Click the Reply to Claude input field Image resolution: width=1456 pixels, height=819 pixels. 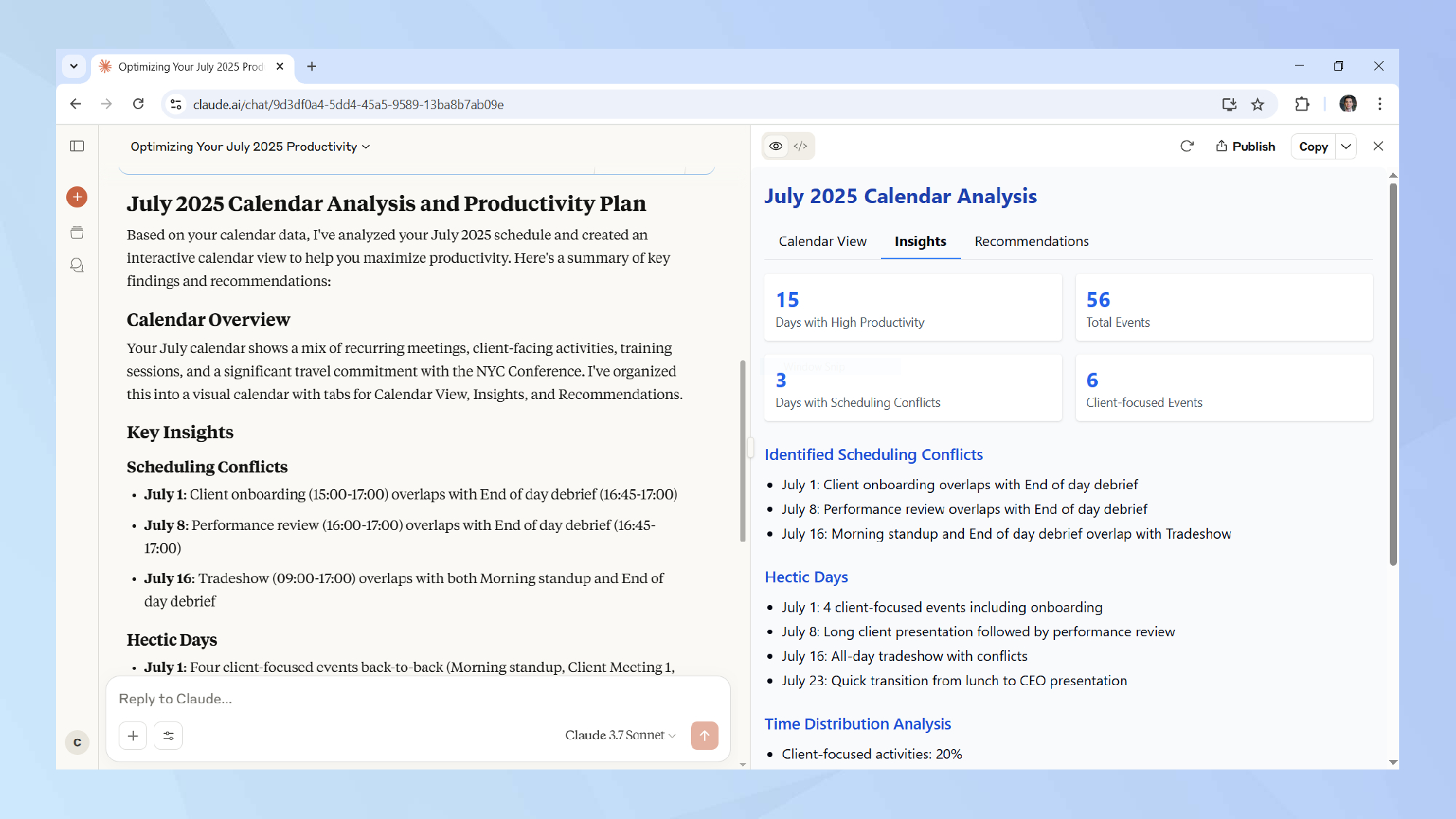pos(291,698)
